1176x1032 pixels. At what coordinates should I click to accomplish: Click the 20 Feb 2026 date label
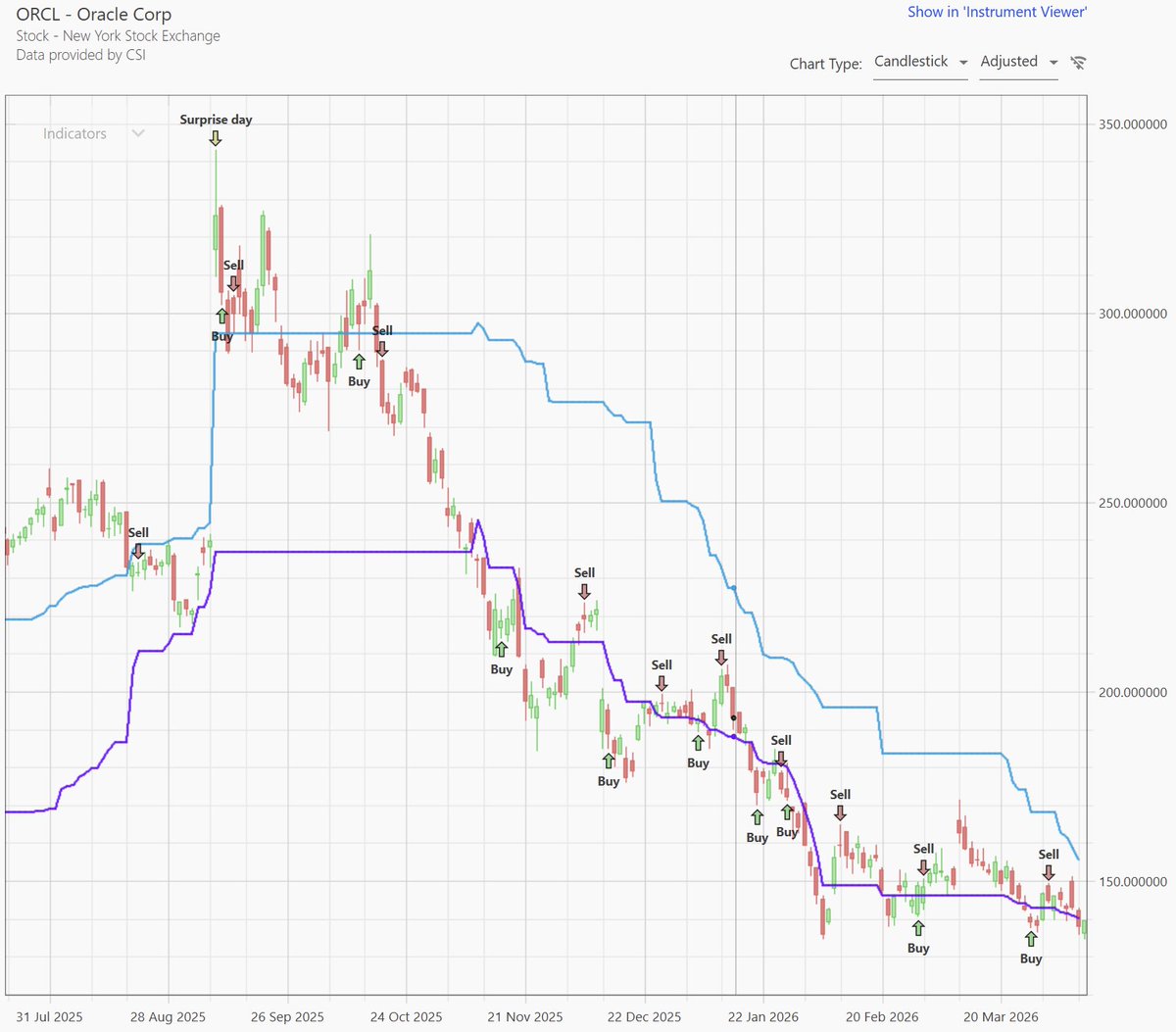[x=882, y=1016]
